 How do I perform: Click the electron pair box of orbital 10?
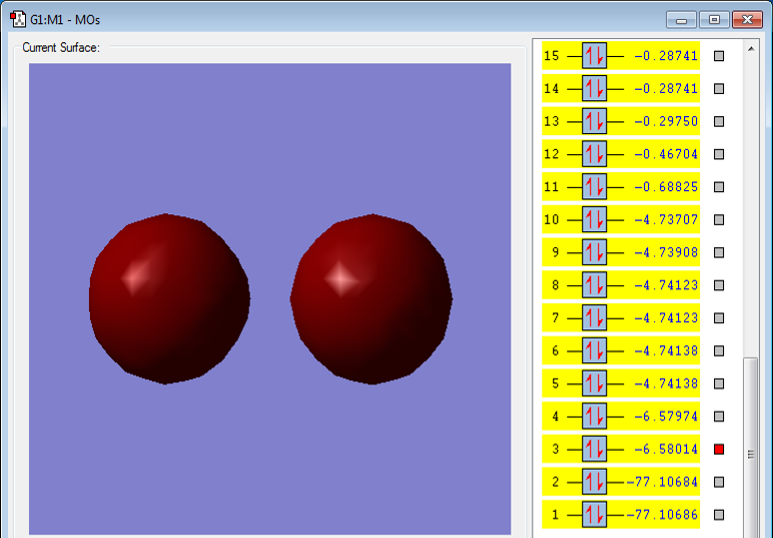tap(594, 219)
